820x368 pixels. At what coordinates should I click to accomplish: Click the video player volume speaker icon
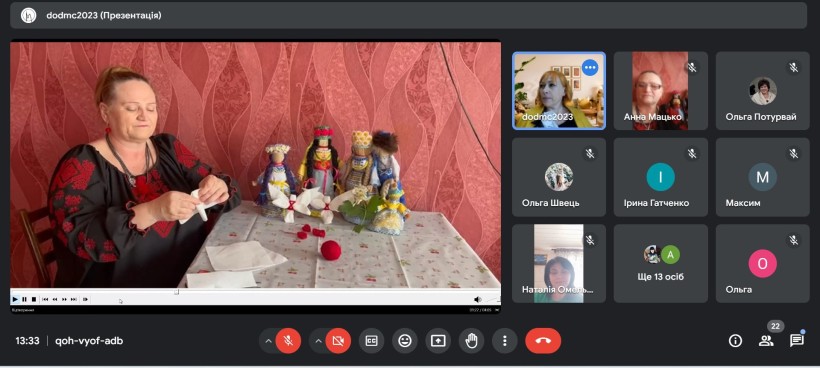(477, 300)
